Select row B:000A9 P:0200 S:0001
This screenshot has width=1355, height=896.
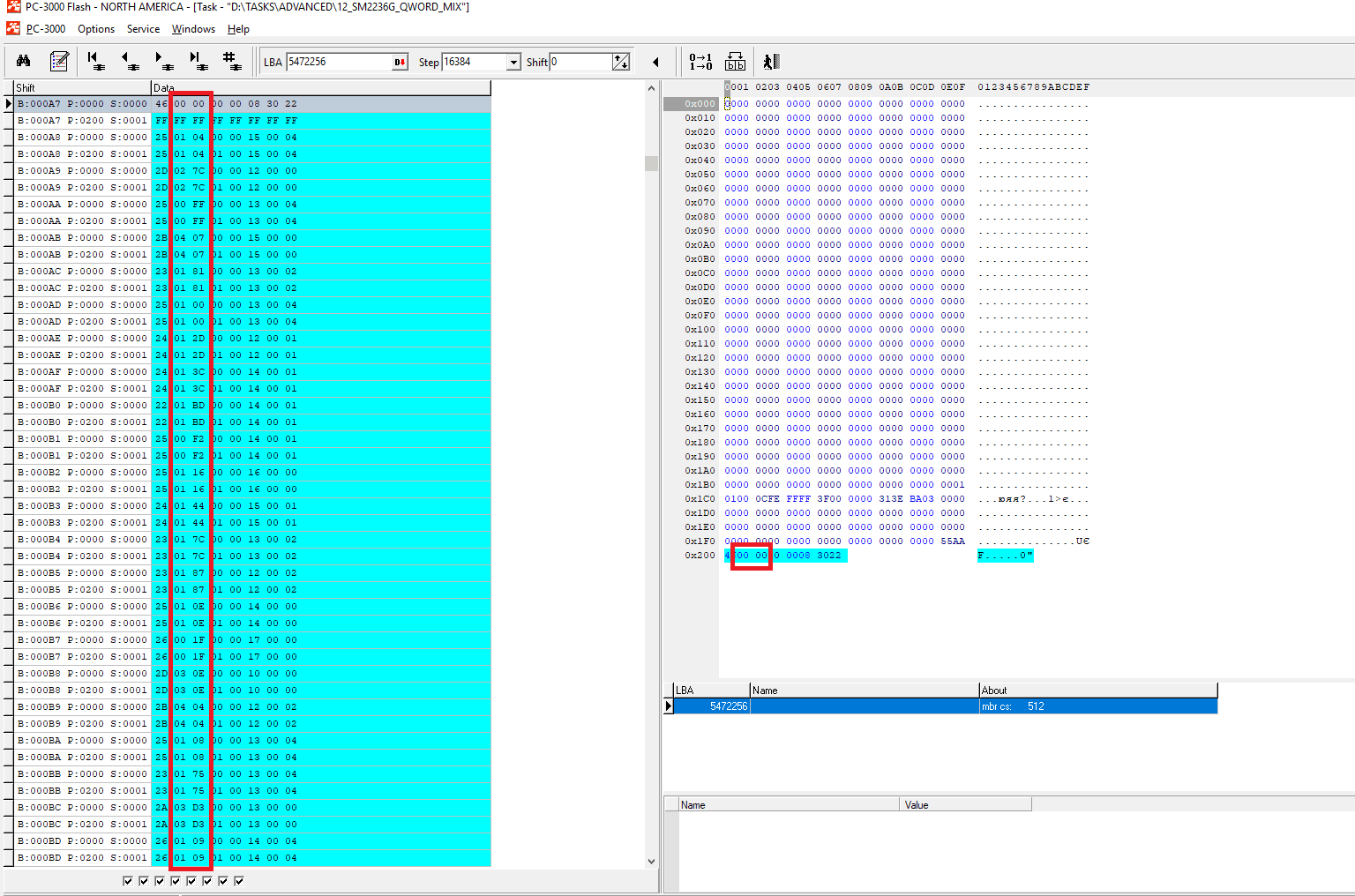click(x=252, y=187)
